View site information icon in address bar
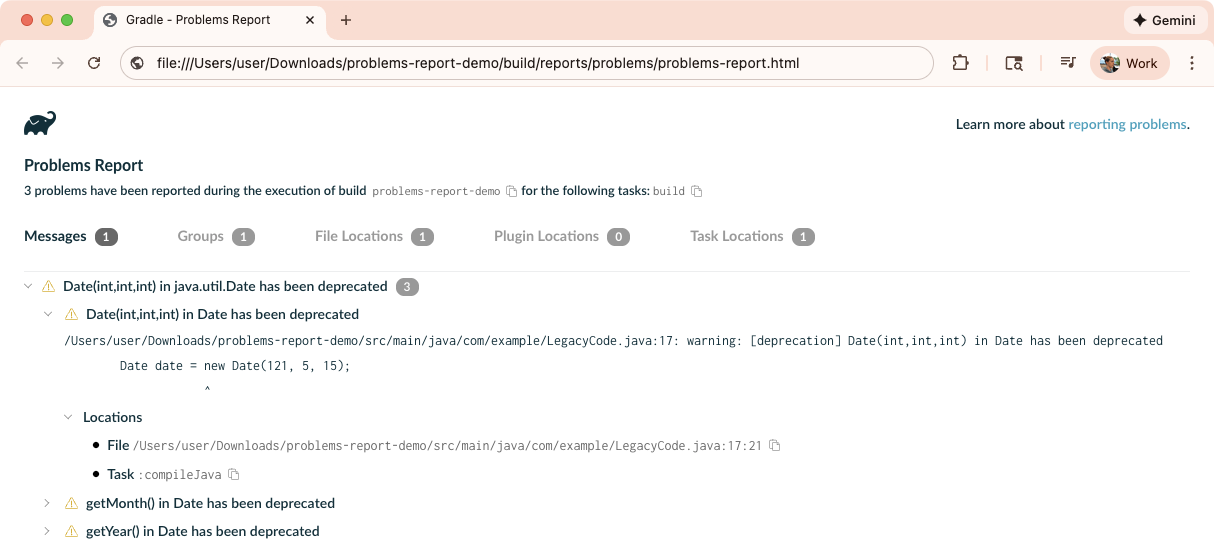The width and height of the screenshot is (1214, 554). pyautogui.click(x=138, y=63)
